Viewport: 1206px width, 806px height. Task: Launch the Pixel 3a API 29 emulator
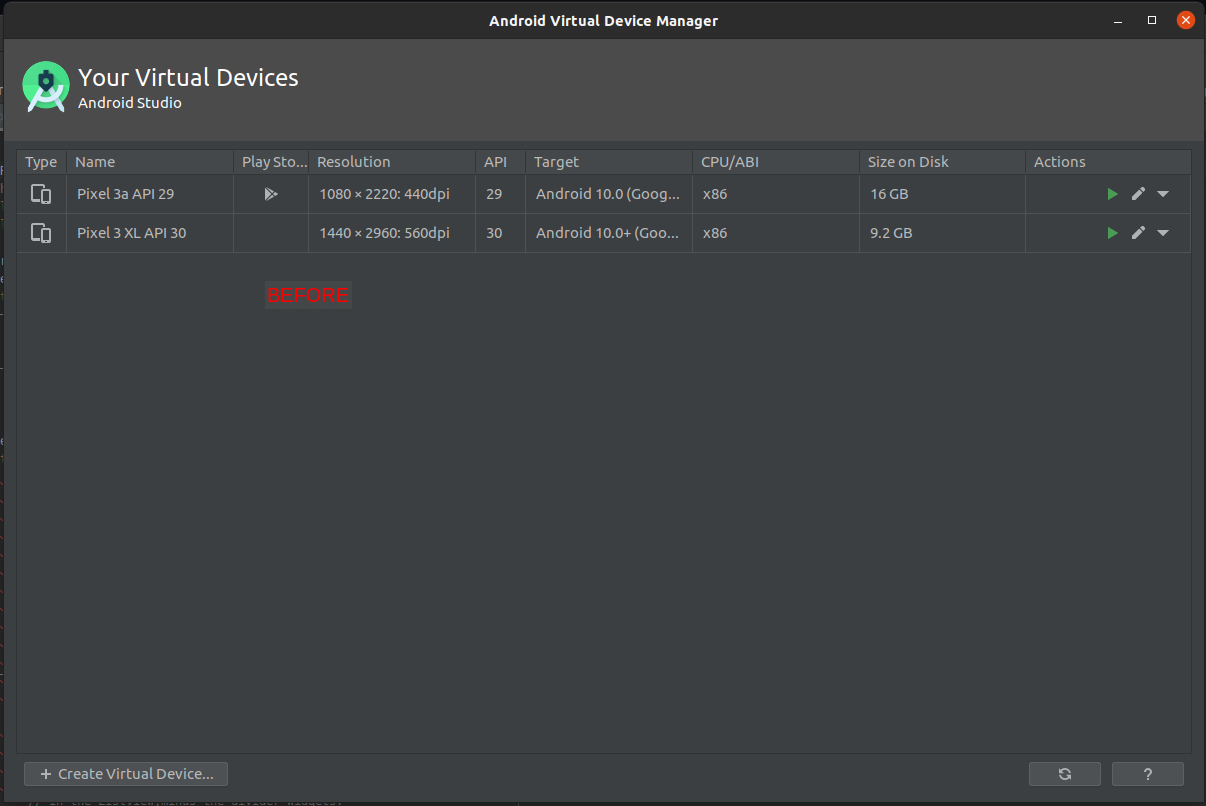tap(1112, 194)
